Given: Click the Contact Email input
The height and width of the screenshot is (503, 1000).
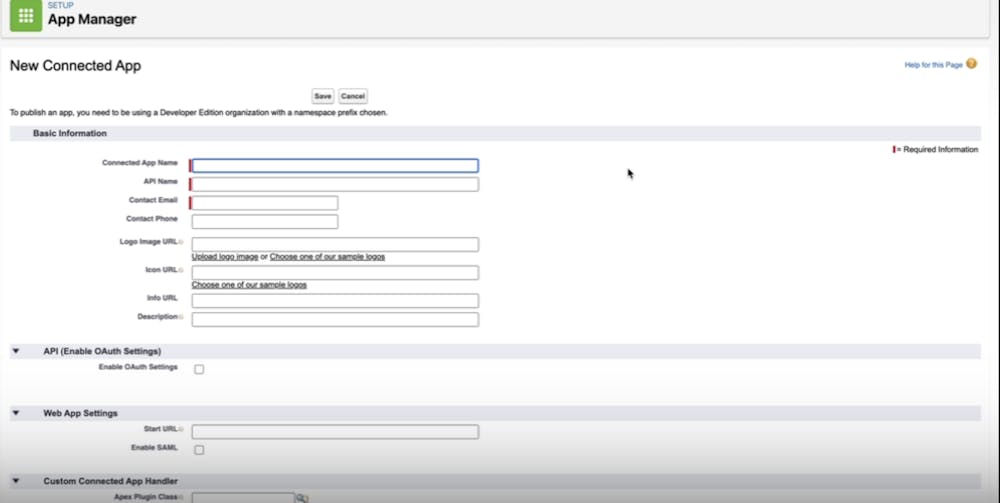Looking at the screenshot, I should (x=265, y=203).
